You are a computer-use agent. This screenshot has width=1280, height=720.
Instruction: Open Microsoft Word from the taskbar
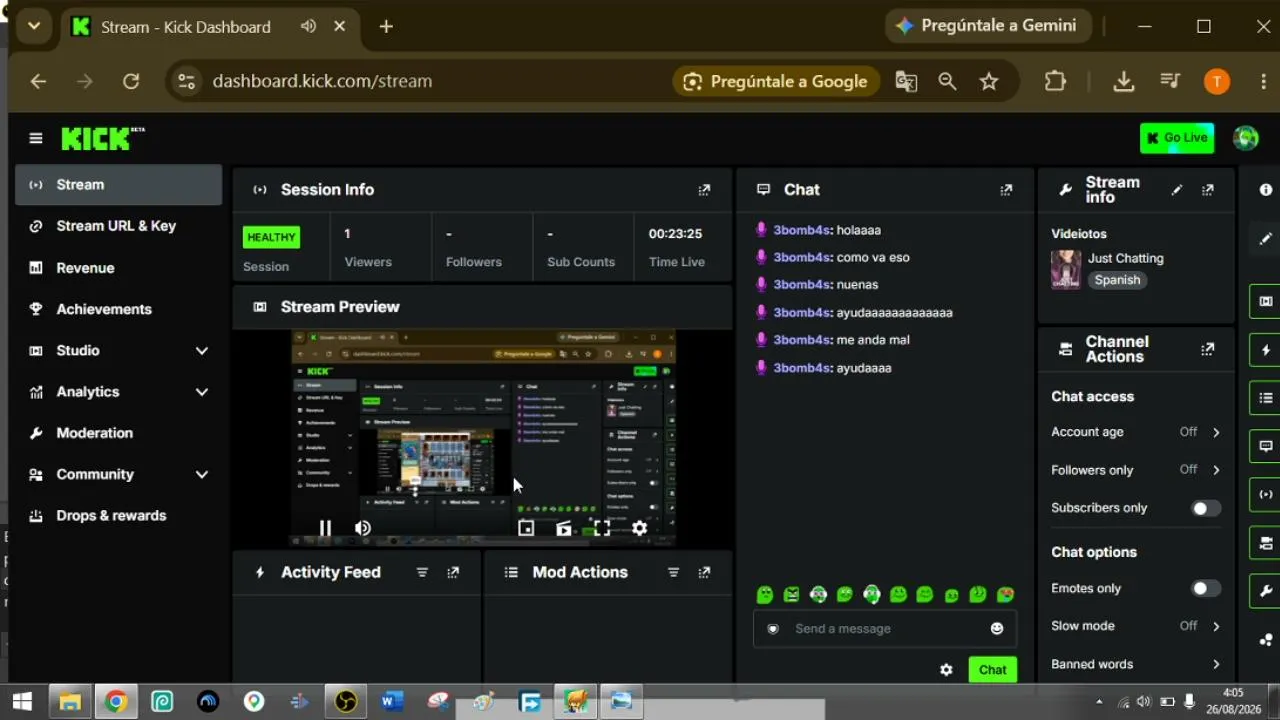click(x=391, y=702)
